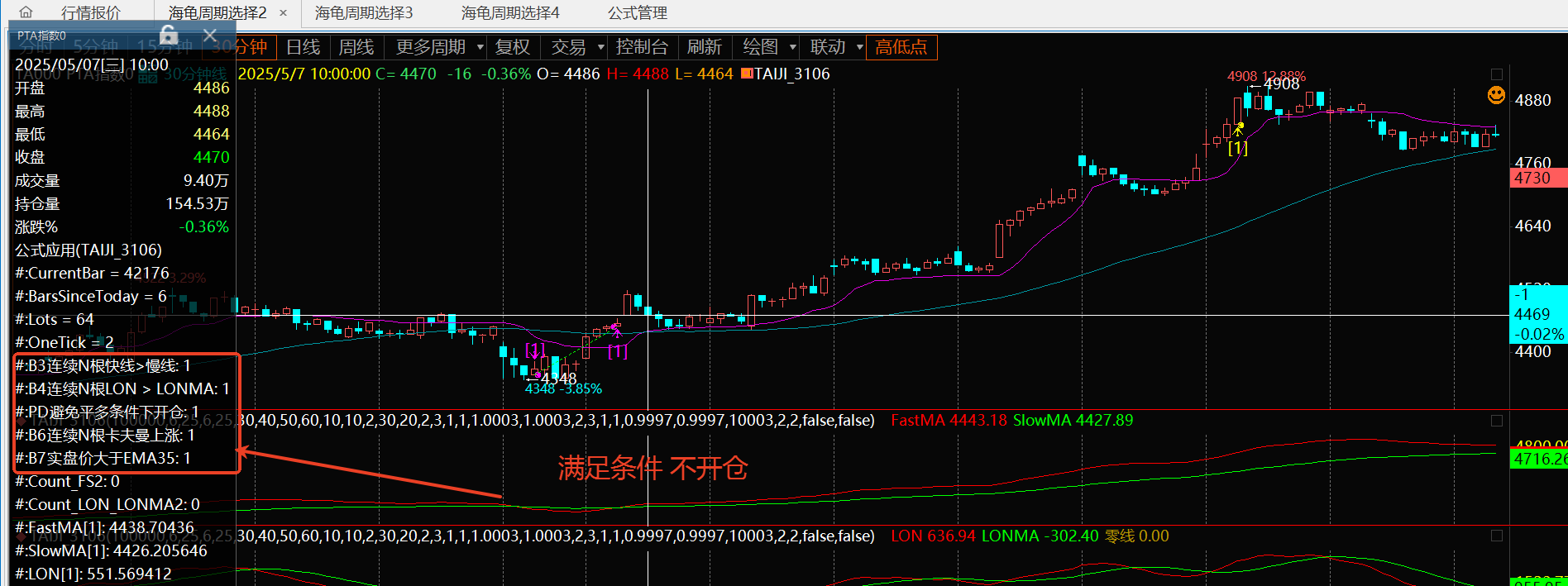Click the LONMA -302.40 legend label
This screenshot has height=586, width=1568.
1040,536
